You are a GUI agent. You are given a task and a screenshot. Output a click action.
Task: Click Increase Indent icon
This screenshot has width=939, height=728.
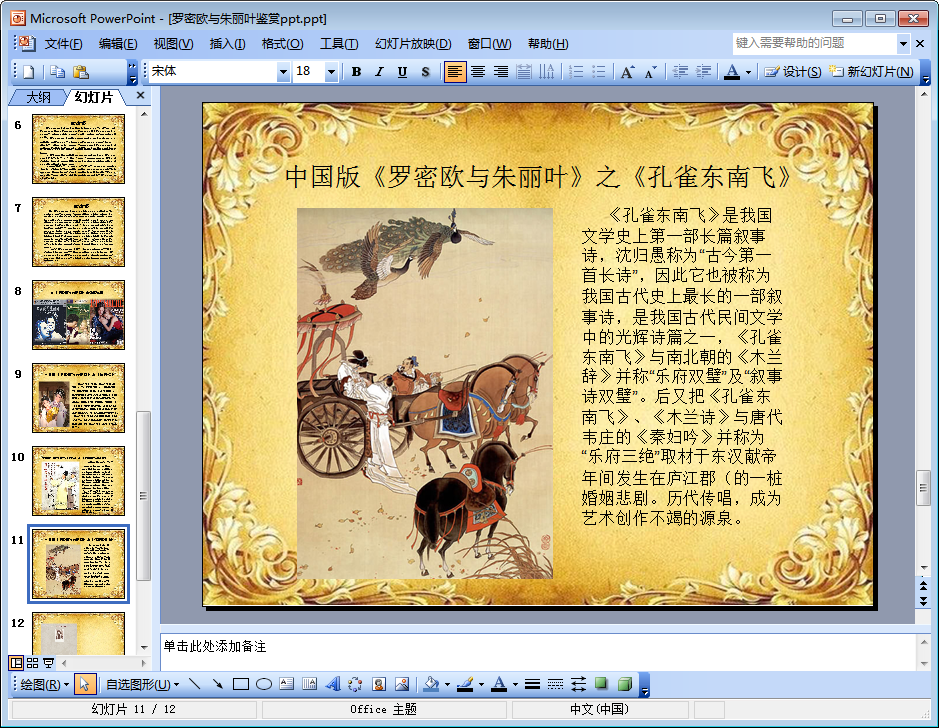[703, 72]
